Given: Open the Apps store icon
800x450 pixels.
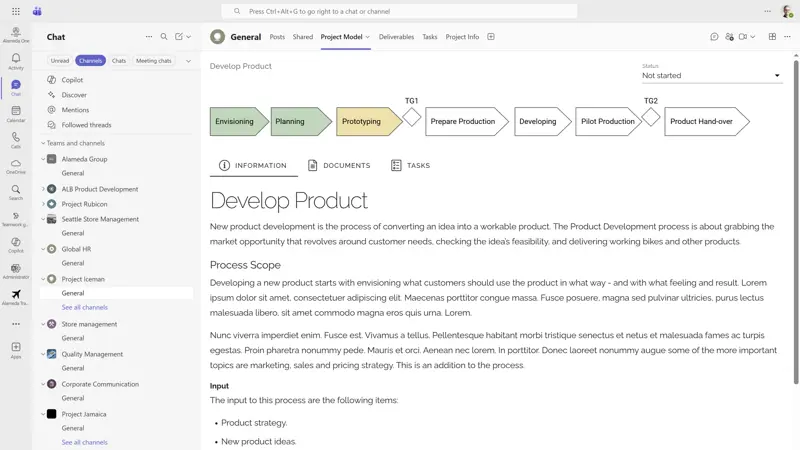Looking at the screenshot, I should point(16,350).
